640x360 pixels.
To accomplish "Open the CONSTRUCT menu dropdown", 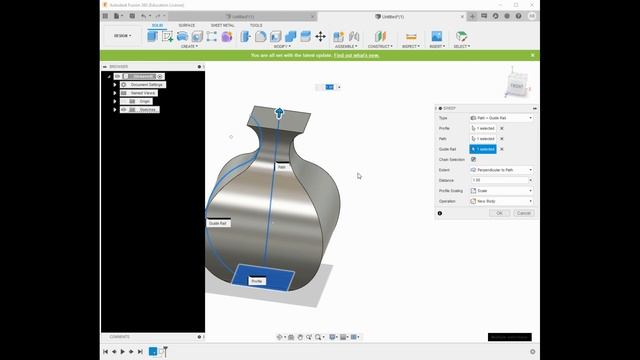I will (x=380, y=47).
